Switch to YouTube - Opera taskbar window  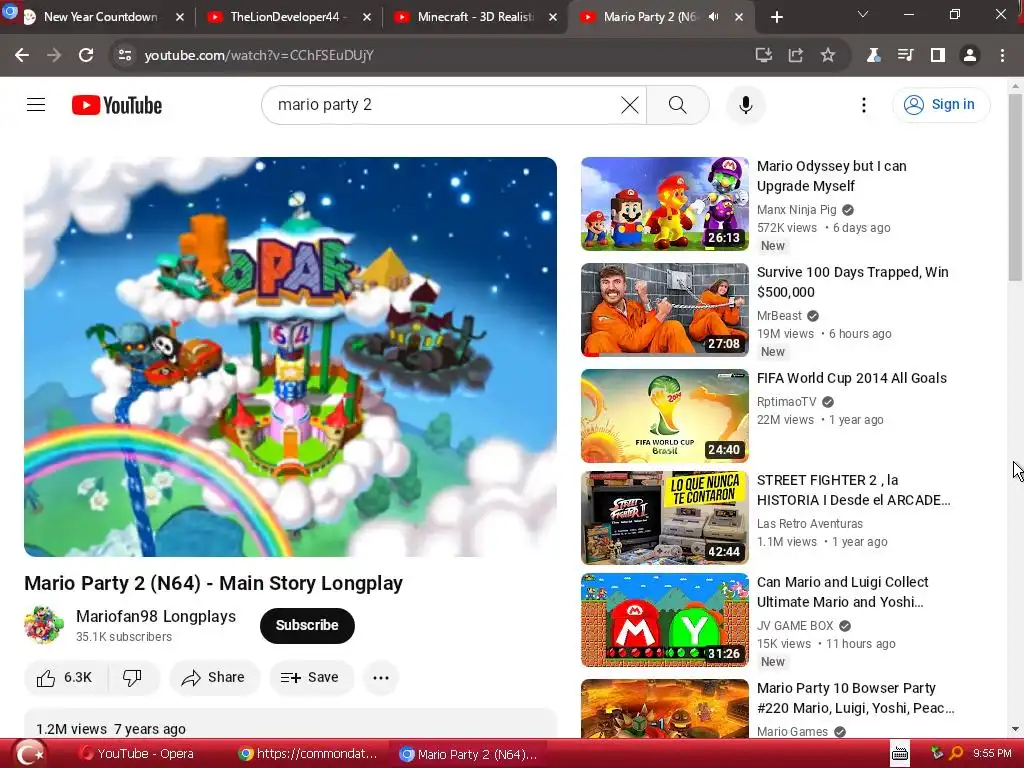coord(137,754)
